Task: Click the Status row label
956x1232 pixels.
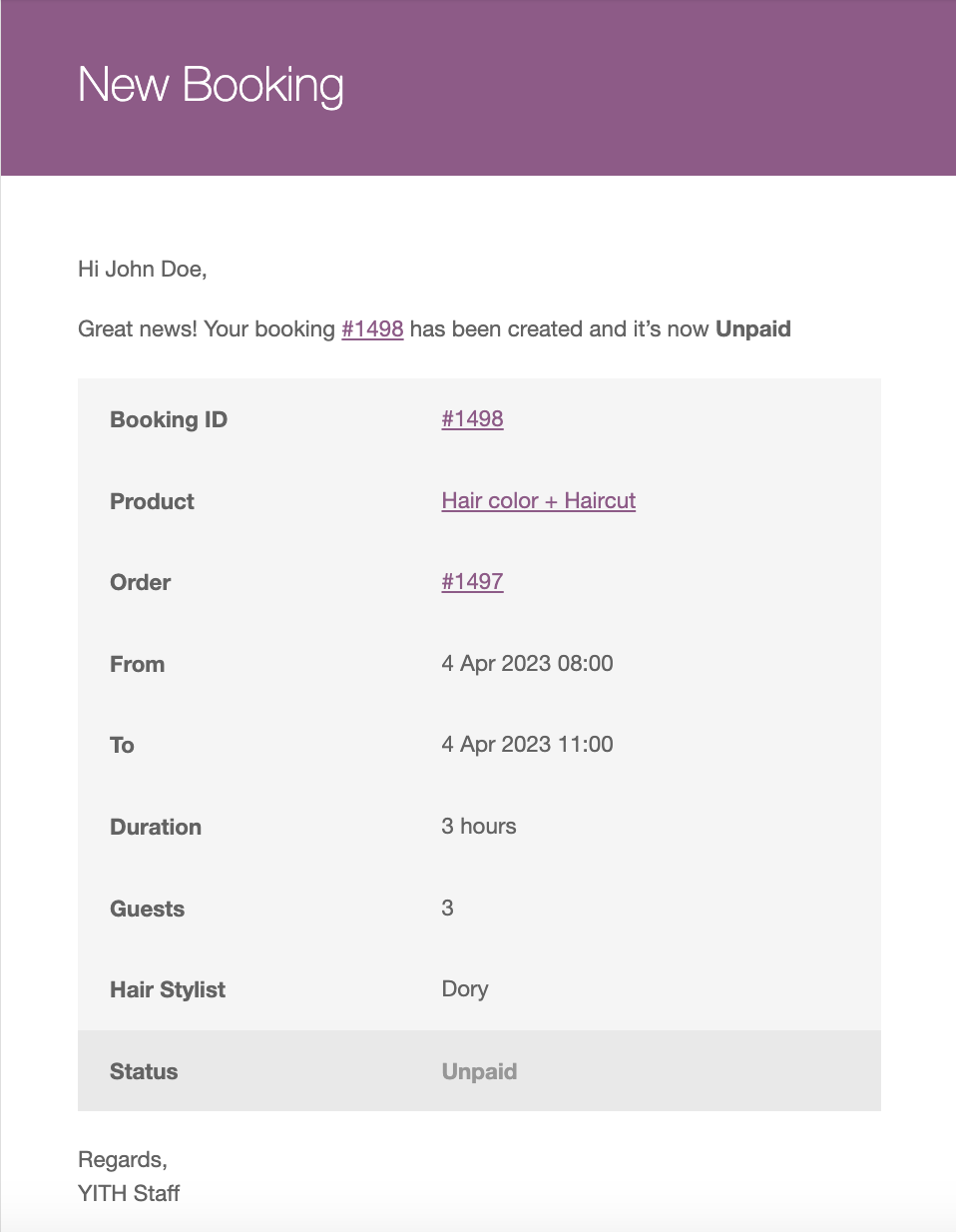Action: 144,1072
